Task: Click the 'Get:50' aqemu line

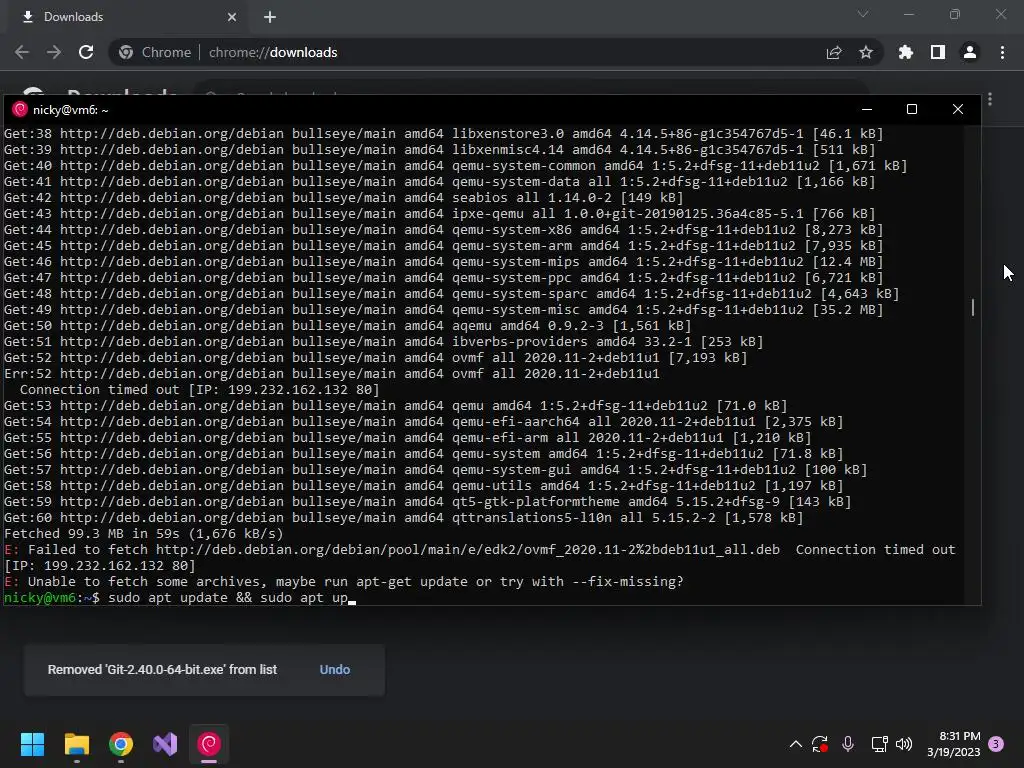Action: (347, 325)
